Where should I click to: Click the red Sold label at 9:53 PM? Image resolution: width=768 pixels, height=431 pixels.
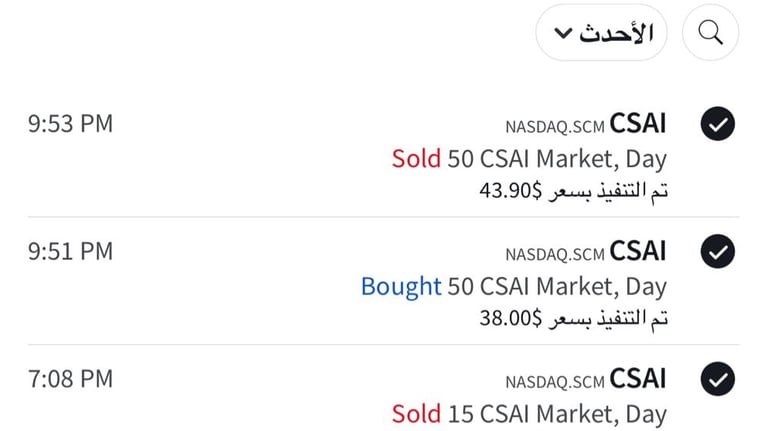(x=416, y=159)
